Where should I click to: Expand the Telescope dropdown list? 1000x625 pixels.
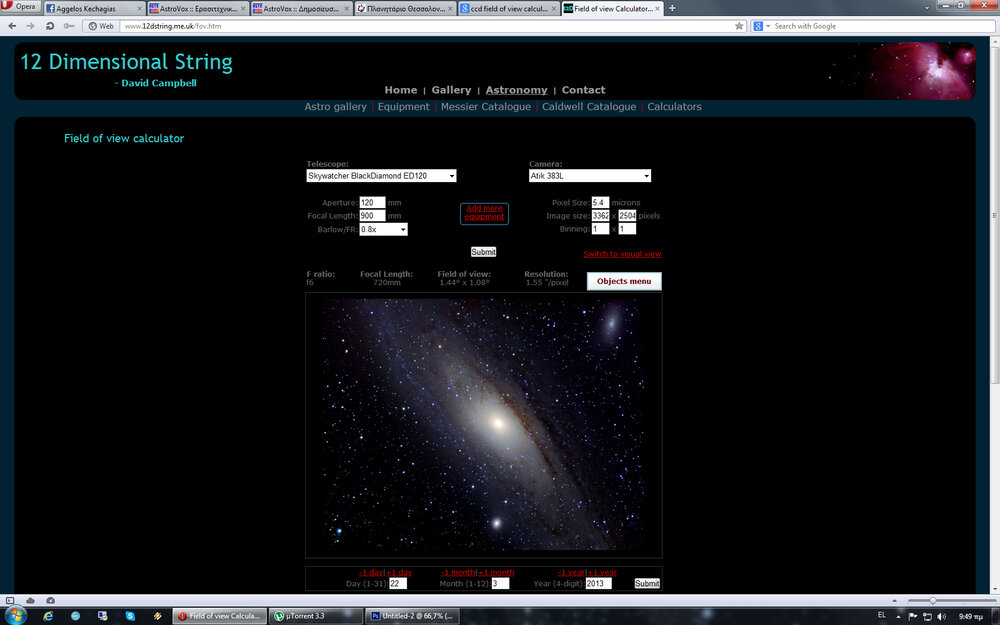(x=381, y=176)
